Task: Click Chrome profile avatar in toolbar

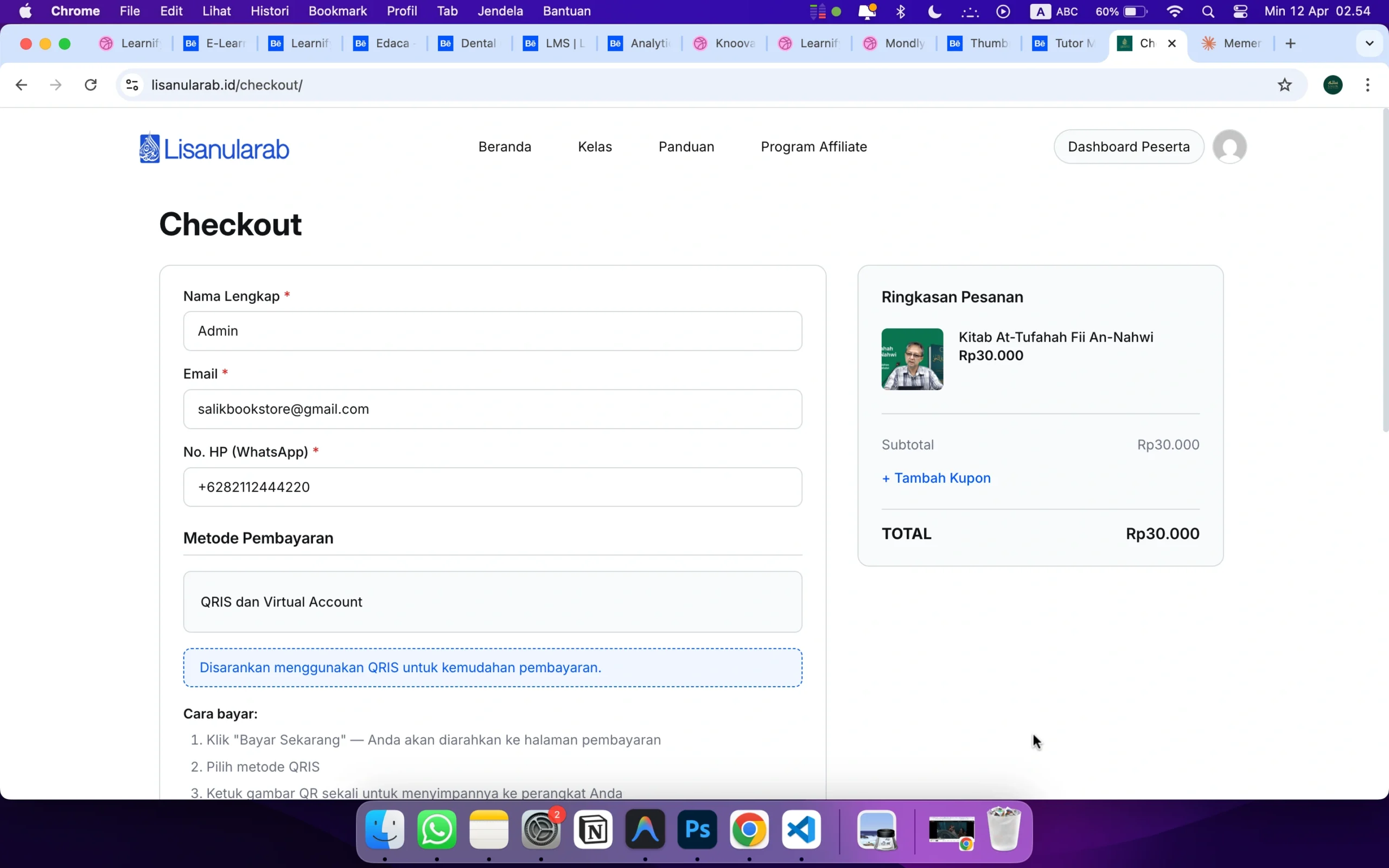Action: 1332,85
